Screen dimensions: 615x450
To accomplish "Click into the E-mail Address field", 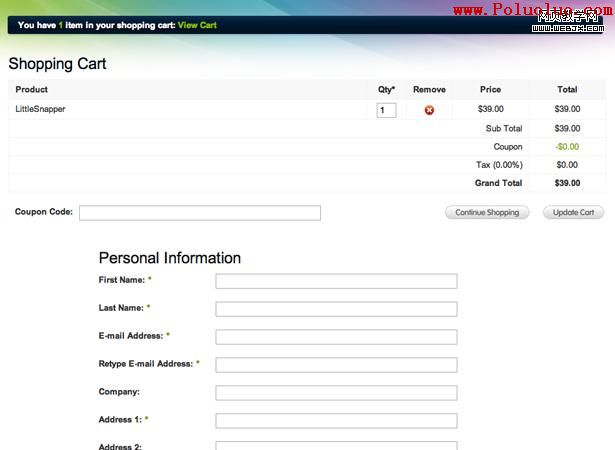I will click(336, 337).
